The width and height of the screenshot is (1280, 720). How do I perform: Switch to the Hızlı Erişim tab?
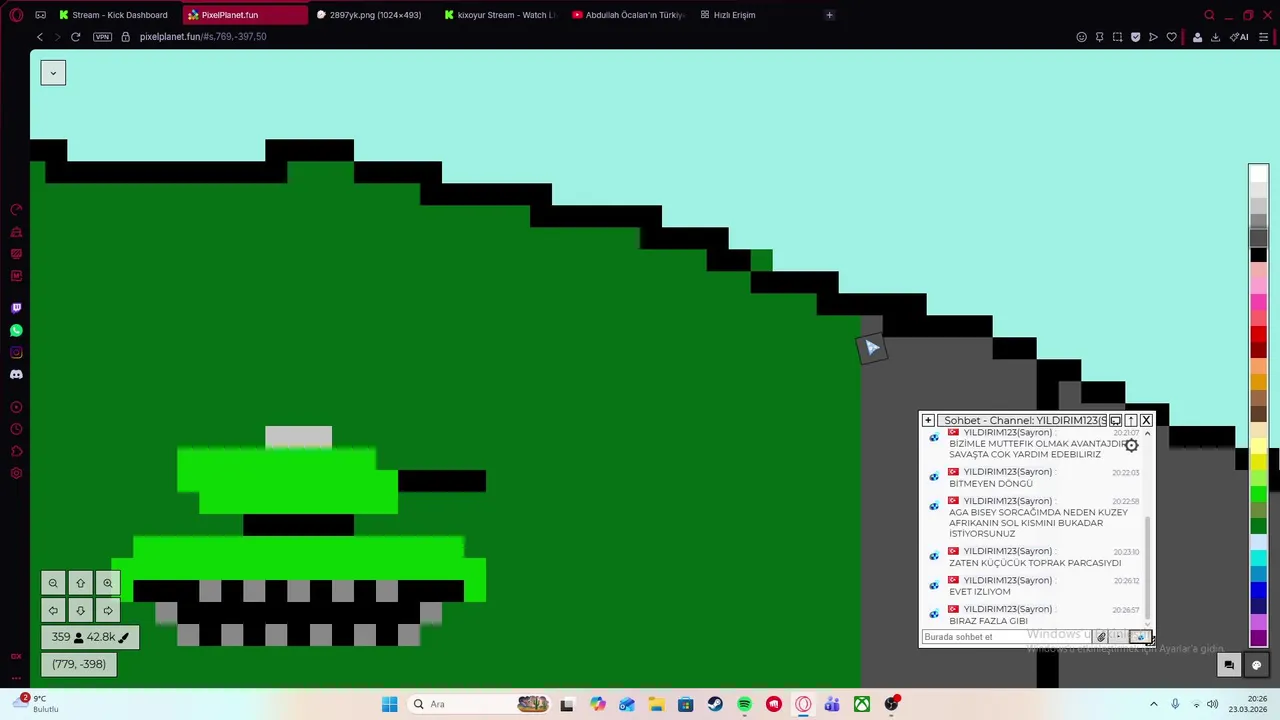click(x=730, y=15)
